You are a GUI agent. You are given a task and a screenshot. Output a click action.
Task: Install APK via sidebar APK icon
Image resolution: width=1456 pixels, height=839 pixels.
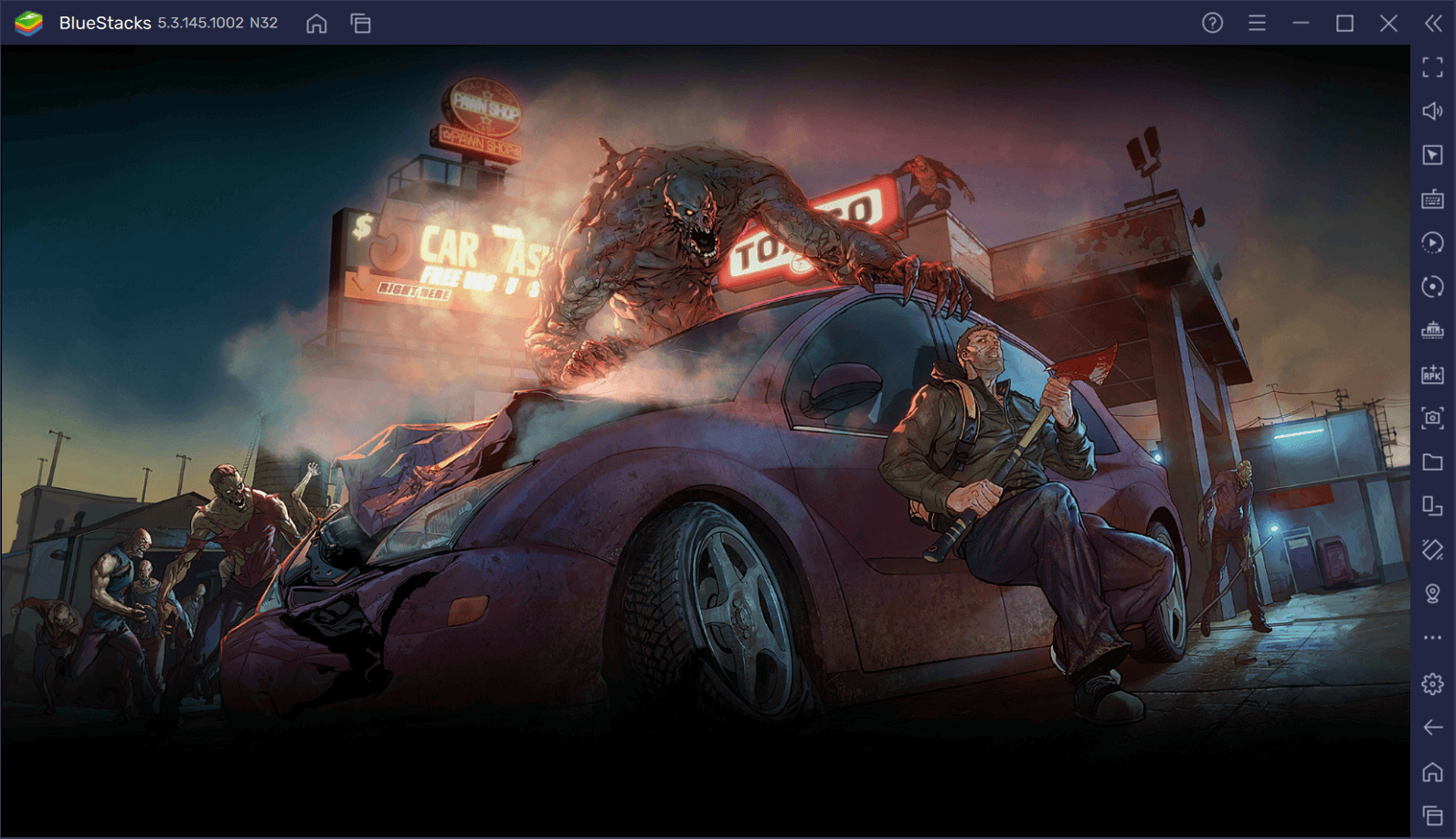[x=1432, y=374]
